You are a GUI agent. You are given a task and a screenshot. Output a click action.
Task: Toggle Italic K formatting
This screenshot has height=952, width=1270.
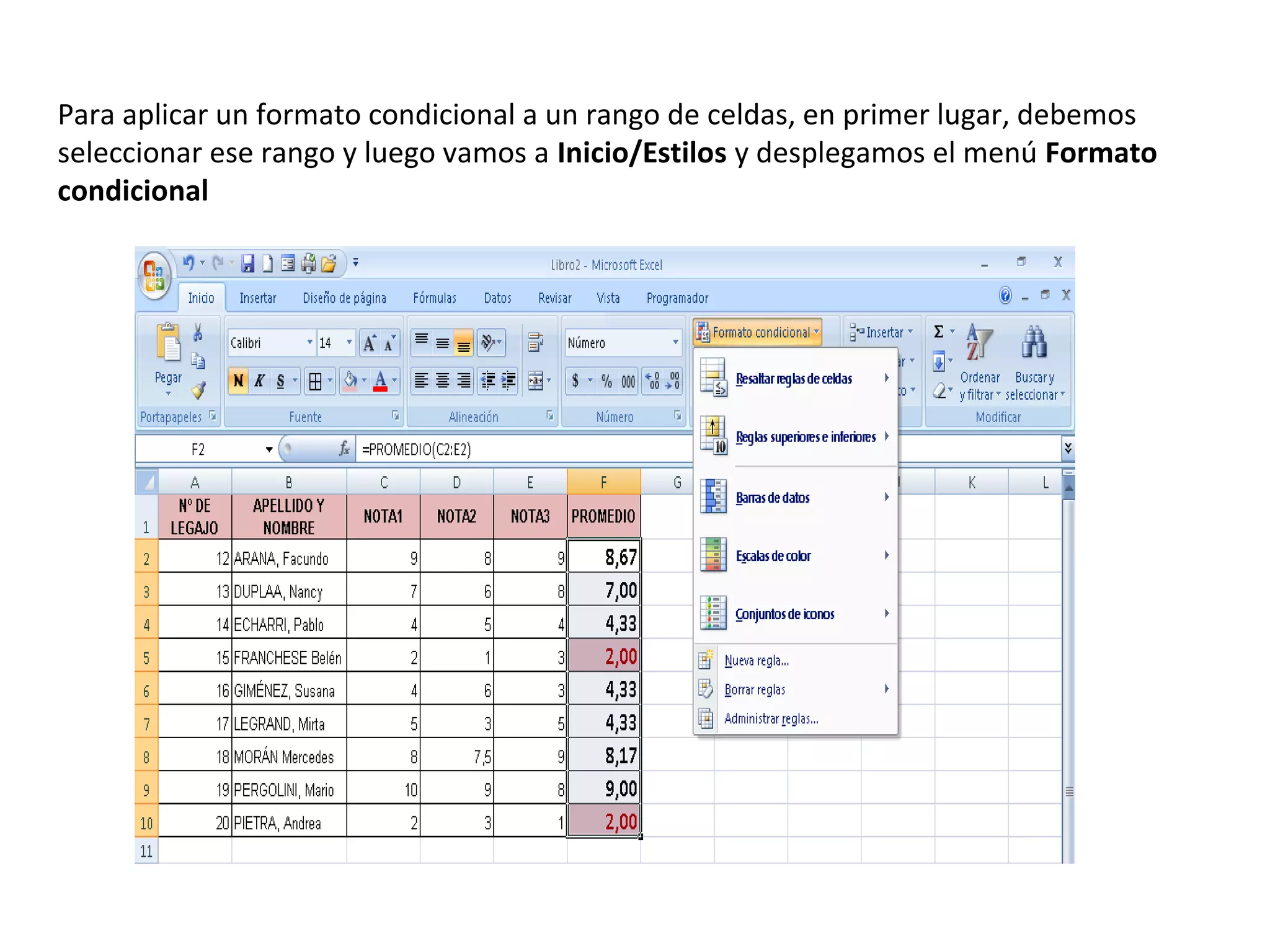pos(259,381)
